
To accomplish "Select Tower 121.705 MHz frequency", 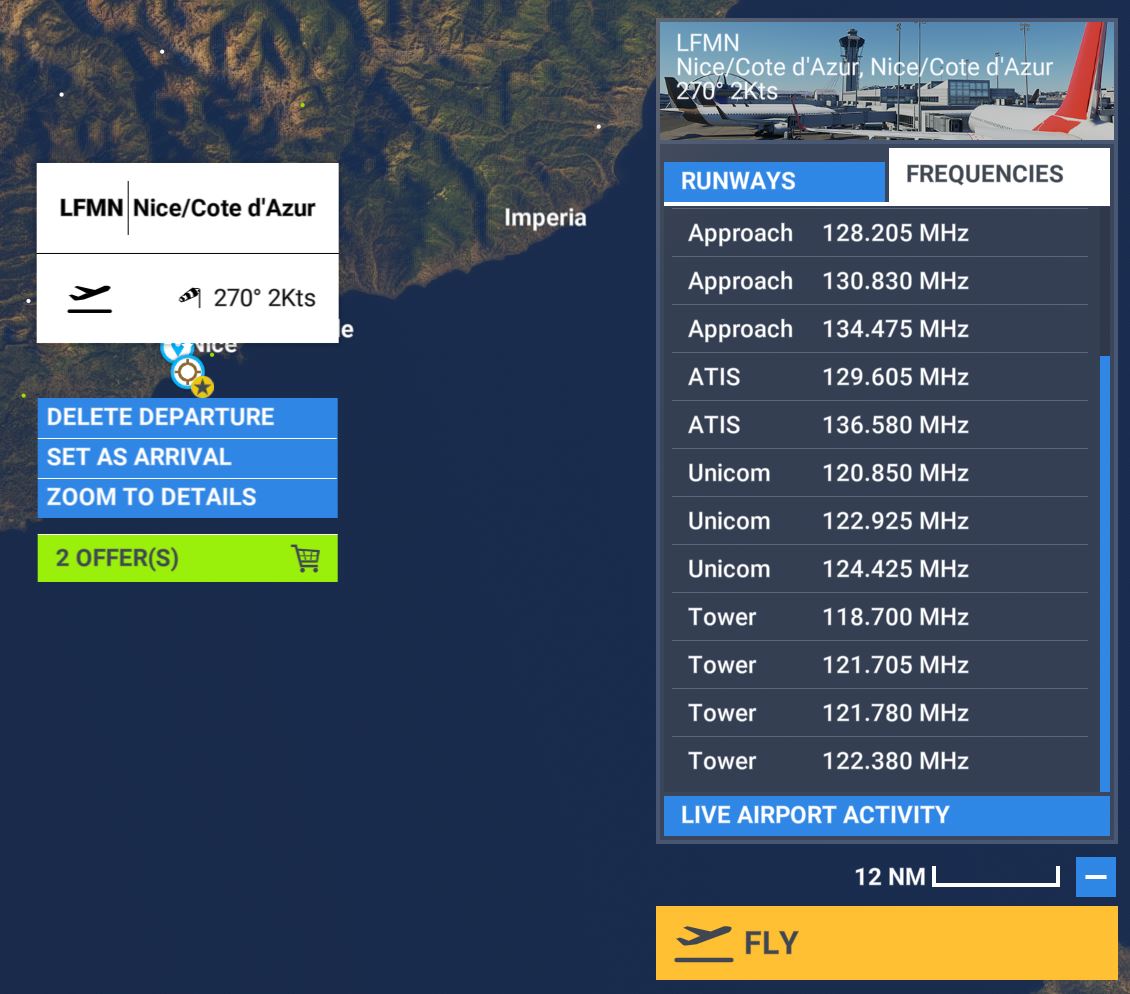I will pos(879,665).
